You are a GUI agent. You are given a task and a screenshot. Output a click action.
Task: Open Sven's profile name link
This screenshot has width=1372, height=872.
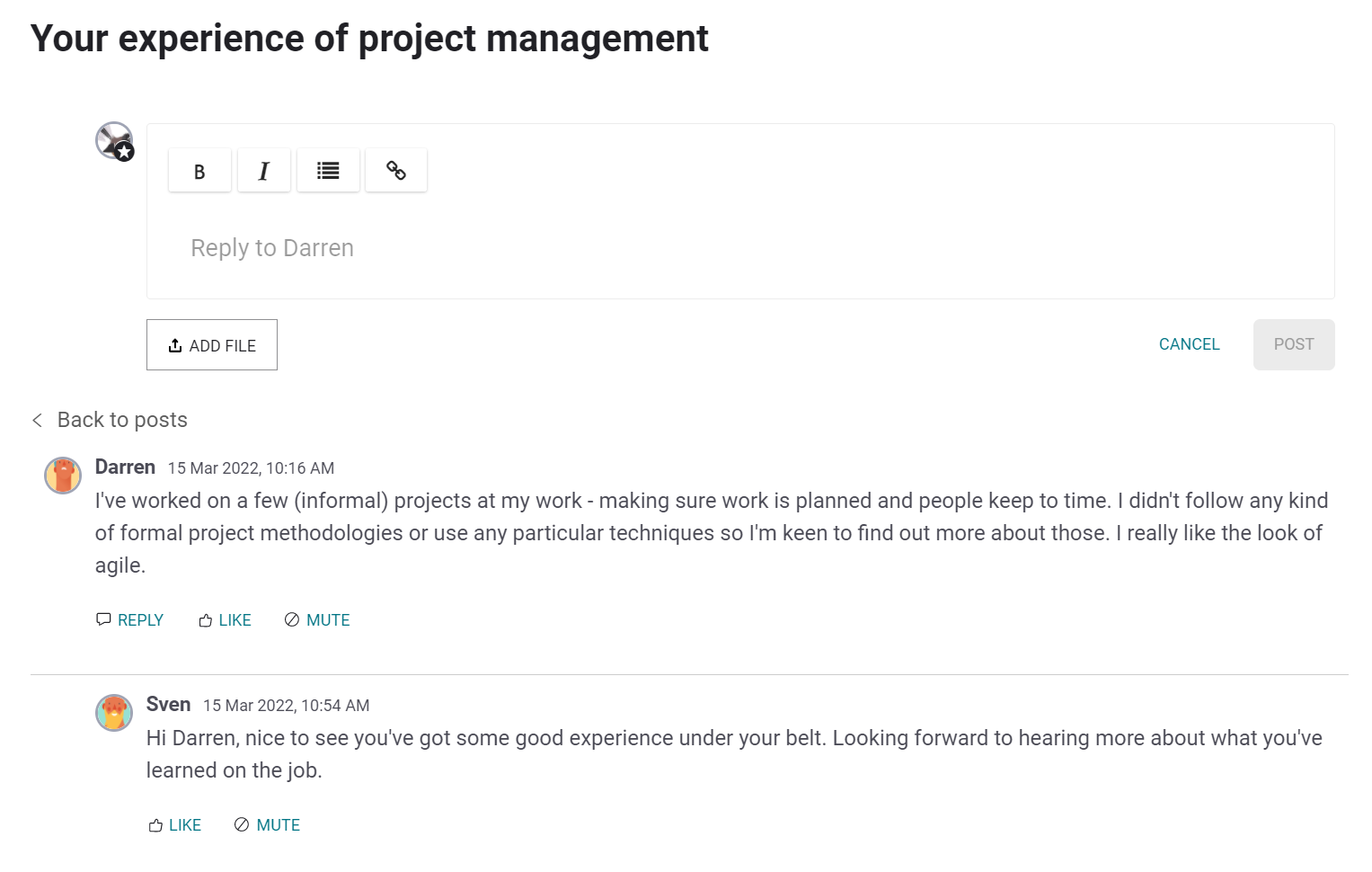pos(168,705)
